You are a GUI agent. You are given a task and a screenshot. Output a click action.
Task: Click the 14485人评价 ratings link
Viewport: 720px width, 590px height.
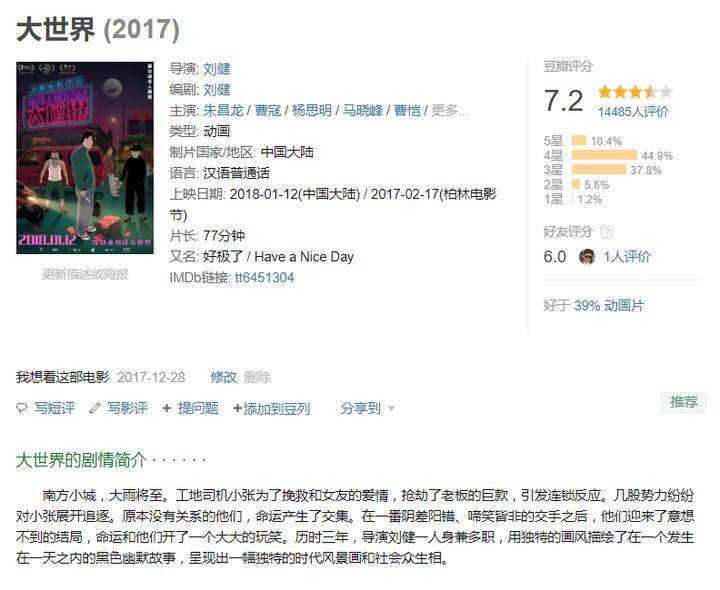pyautogui.click(x=633, y=112)
